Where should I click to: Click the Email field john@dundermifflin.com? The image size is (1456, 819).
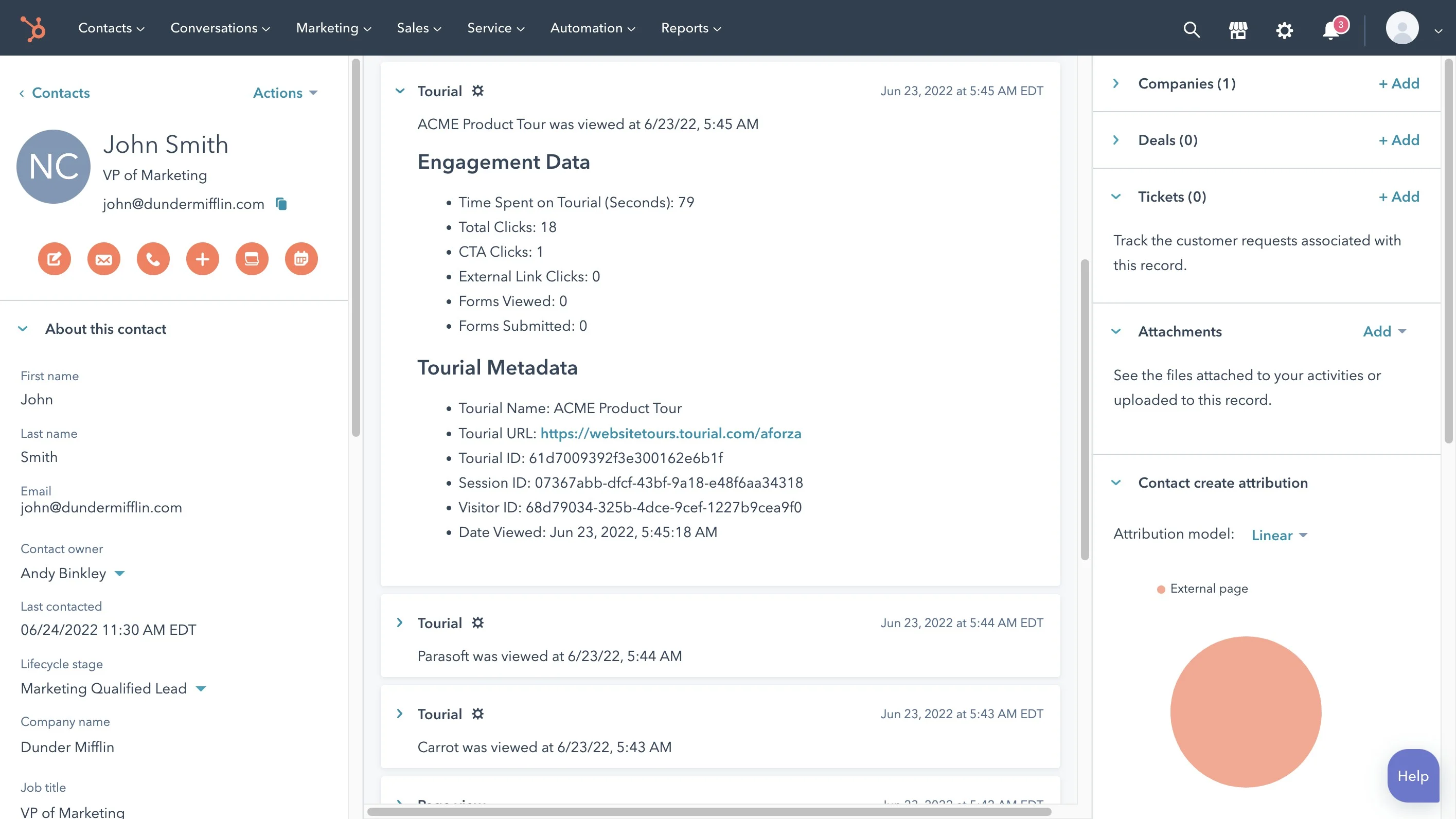pyautogui.click(x=101, y=507)
